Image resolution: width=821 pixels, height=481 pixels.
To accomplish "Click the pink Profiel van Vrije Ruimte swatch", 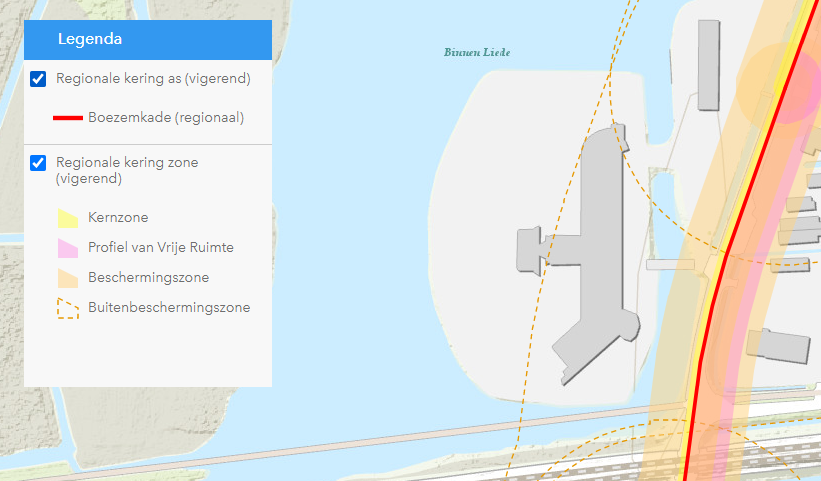I will (68, 248).
